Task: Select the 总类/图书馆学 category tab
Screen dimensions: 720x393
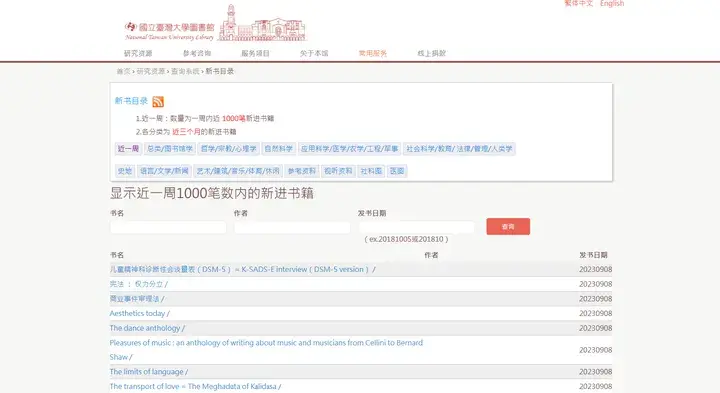Action: (x=169, y=149)
